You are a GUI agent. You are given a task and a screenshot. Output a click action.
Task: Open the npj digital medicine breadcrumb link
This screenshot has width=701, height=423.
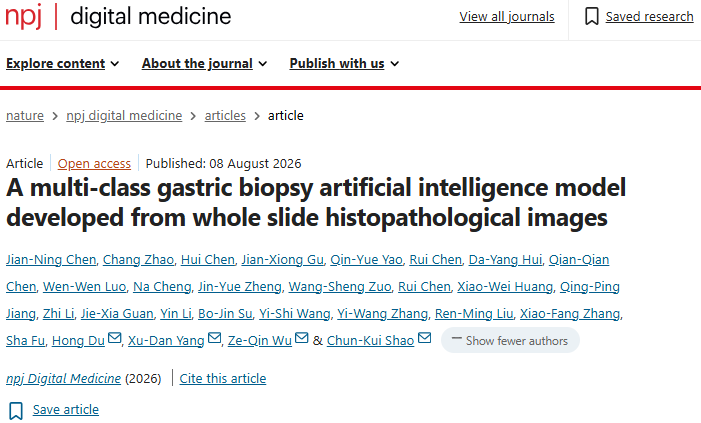pos(124,115)
